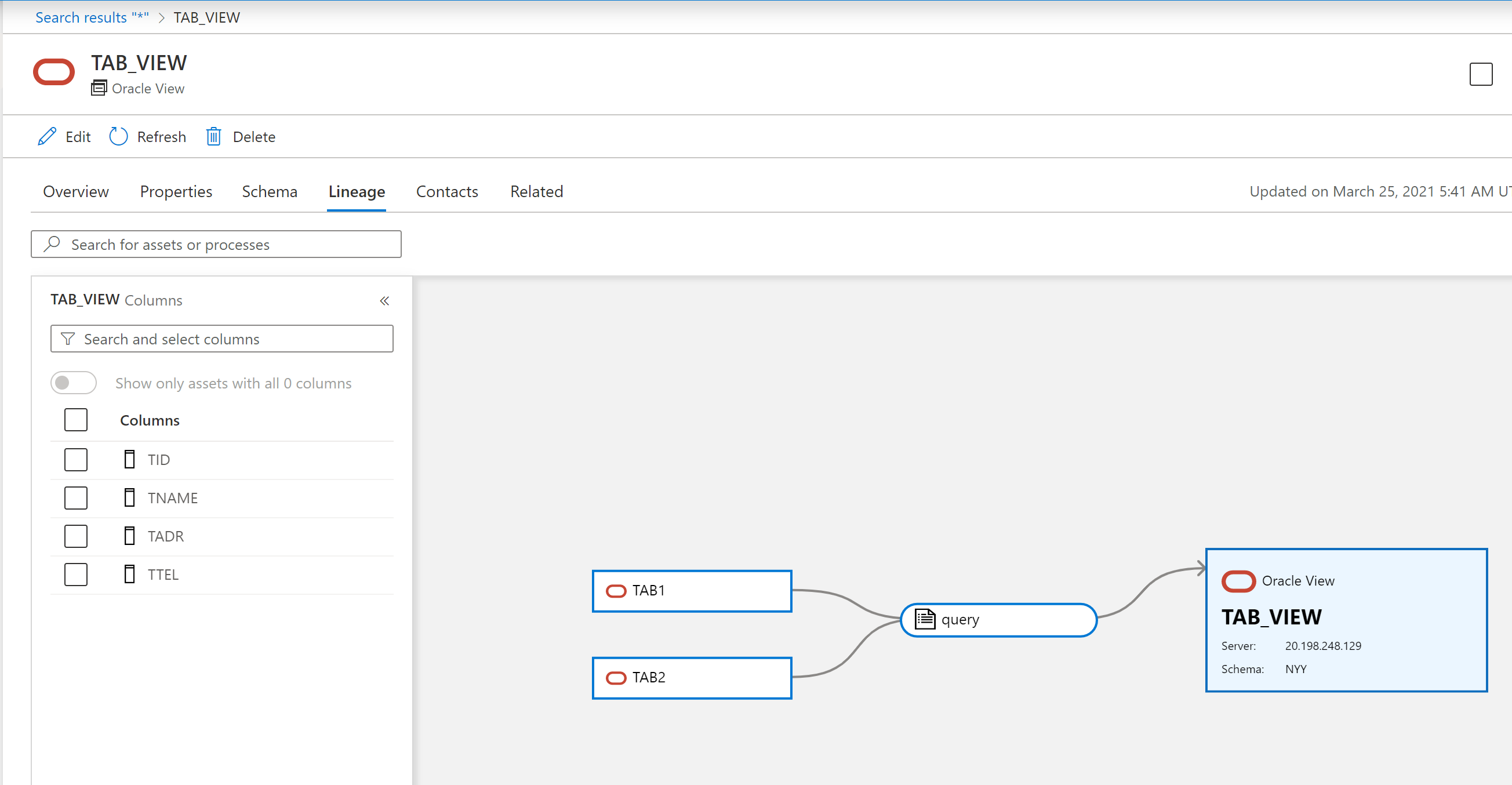Viewport: 1512px width, 785px height.
Task: Click the Refresh circular arrow icon
Action: (x=118, y=136)
